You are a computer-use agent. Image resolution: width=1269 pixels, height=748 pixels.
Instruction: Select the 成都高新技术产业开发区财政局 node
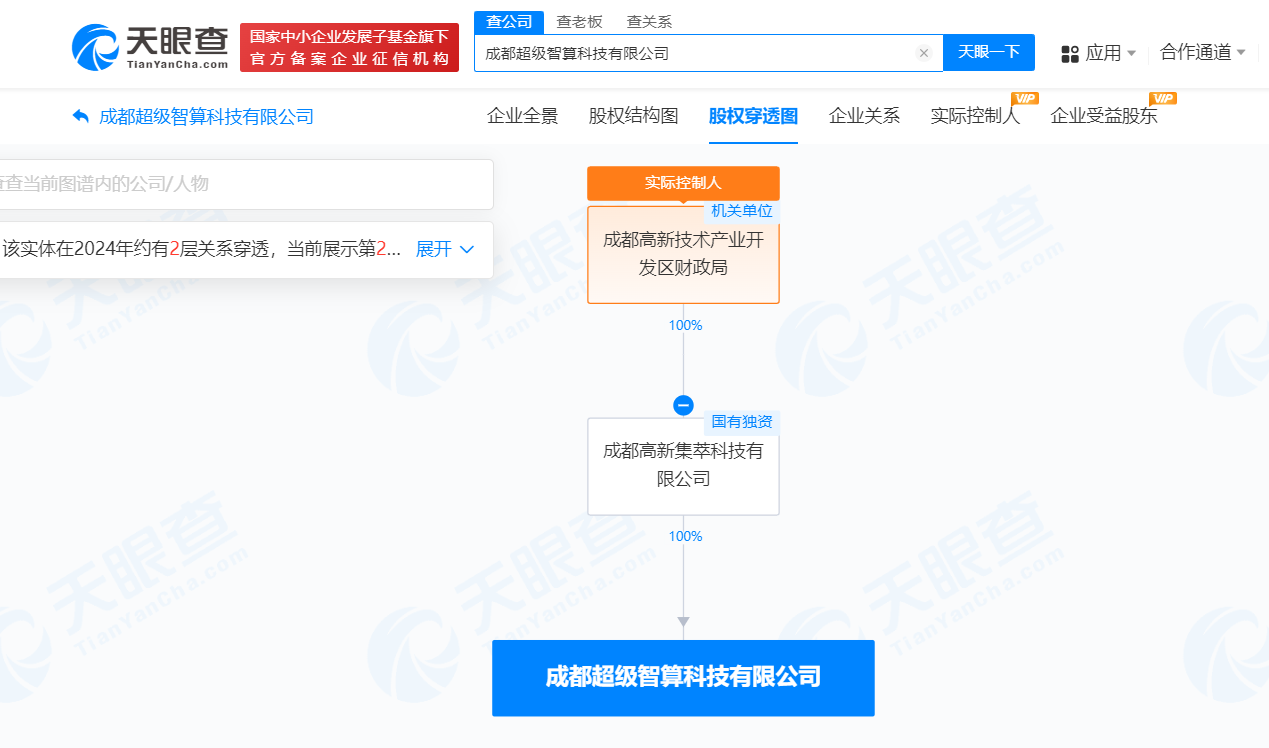(x=683, y=254)
